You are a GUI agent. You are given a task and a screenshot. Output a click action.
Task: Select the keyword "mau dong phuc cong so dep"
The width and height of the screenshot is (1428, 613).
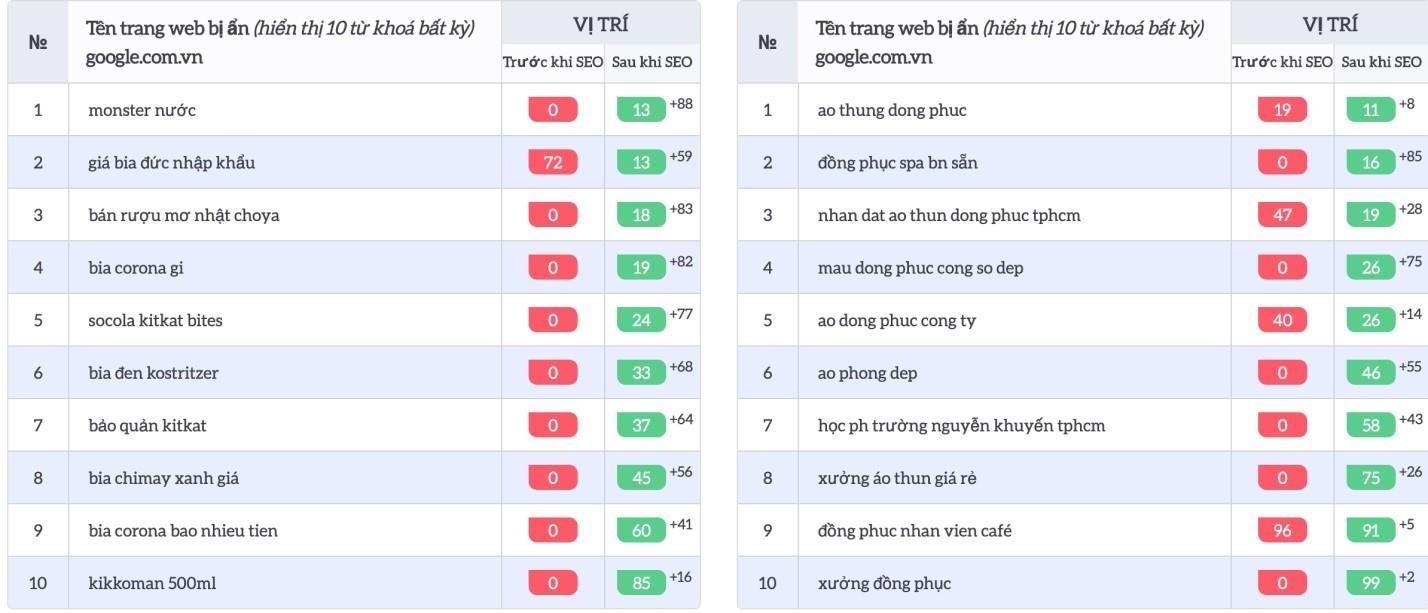(920, 268)
